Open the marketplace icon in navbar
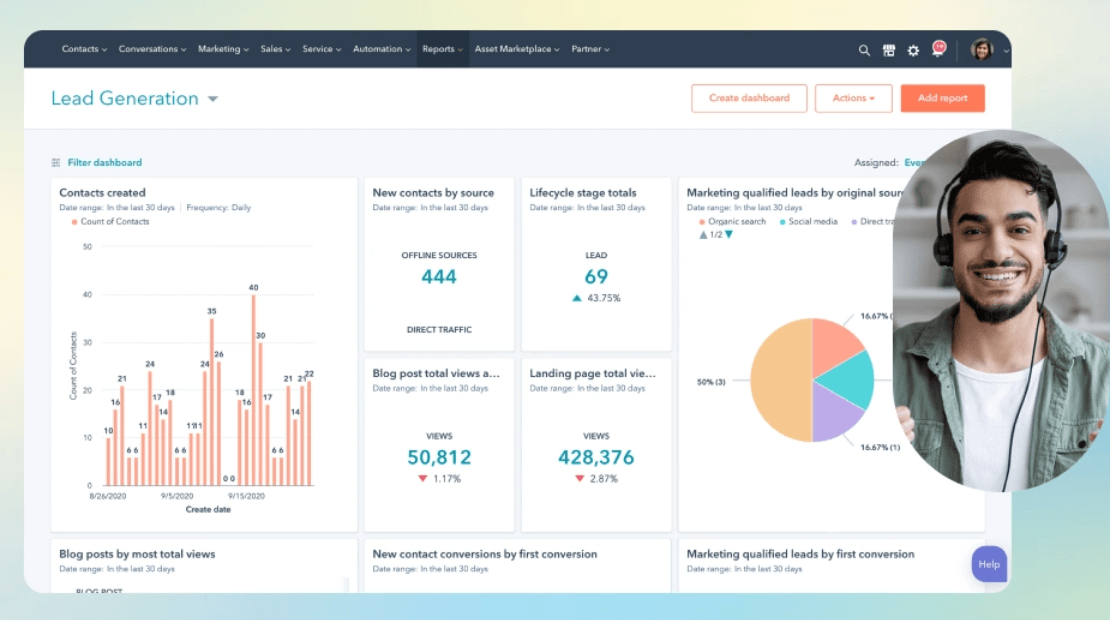Screen dimensions: 1110x620 click(888, 50)
